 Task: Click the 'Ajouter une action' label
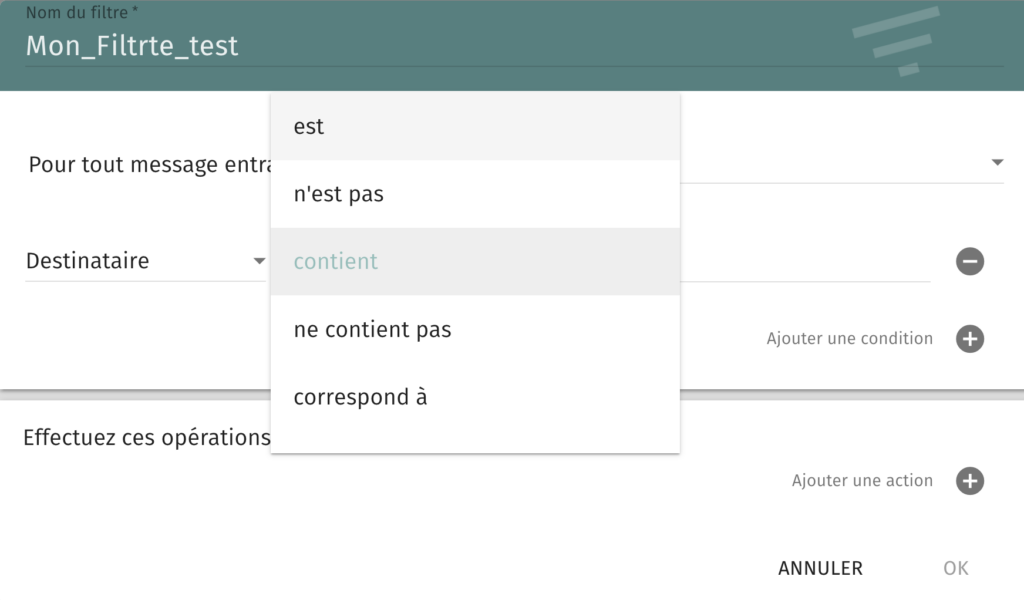862,481
